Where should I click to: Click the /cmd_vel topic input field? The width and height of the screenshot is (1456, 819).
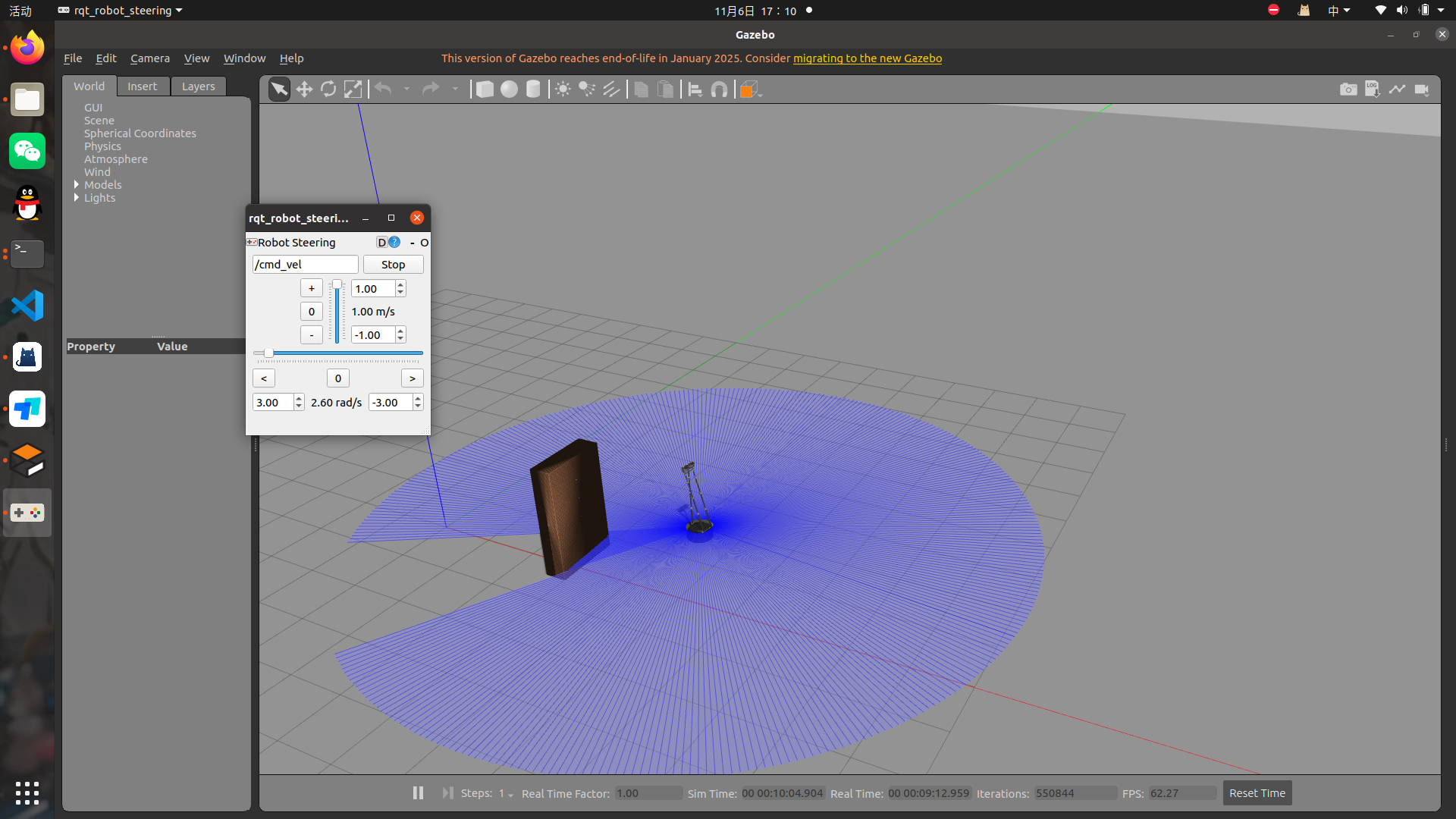[x=305, y=265]
